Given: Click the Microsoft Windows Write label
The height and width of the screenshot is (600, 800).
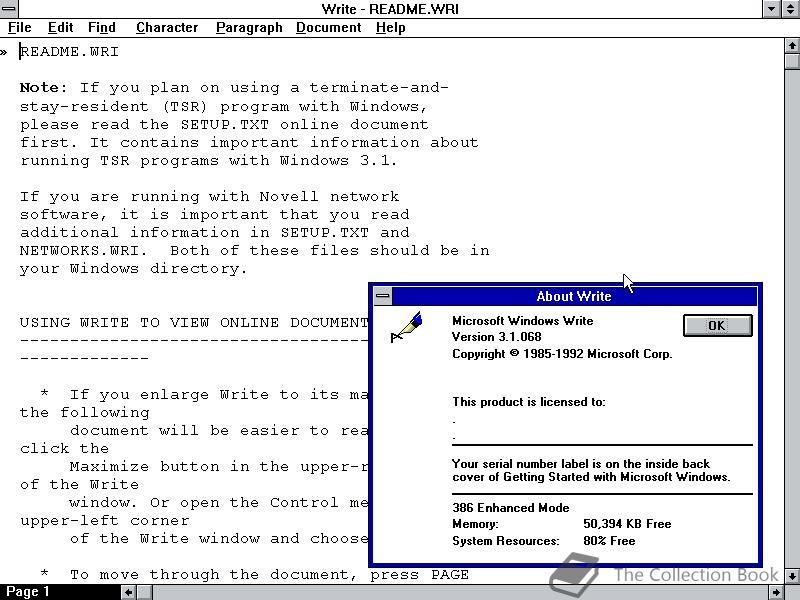Looking at the screenshot, I should click(x=522, y=321).
